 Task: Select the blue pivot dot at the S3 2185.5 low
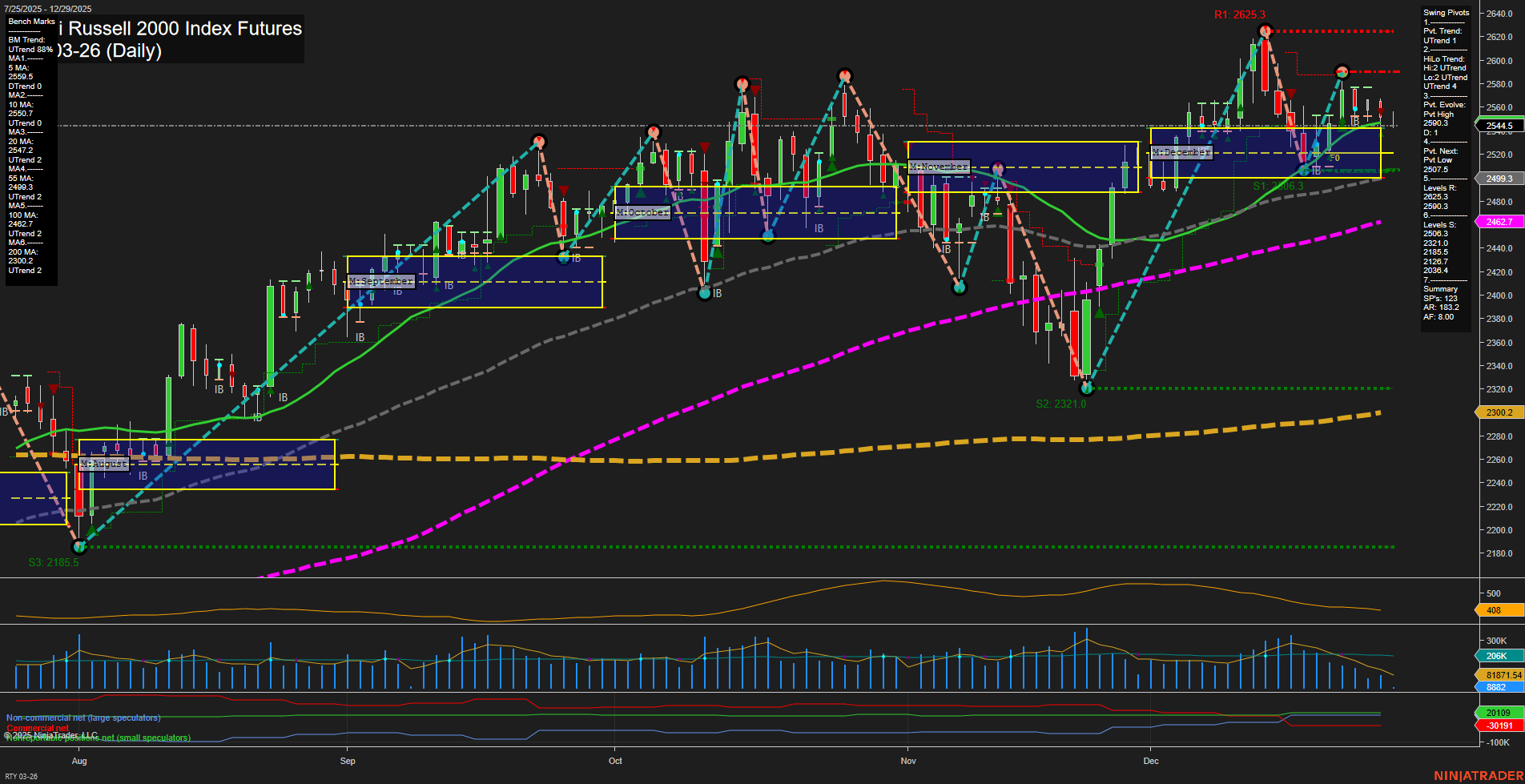[x=79, y=548]
